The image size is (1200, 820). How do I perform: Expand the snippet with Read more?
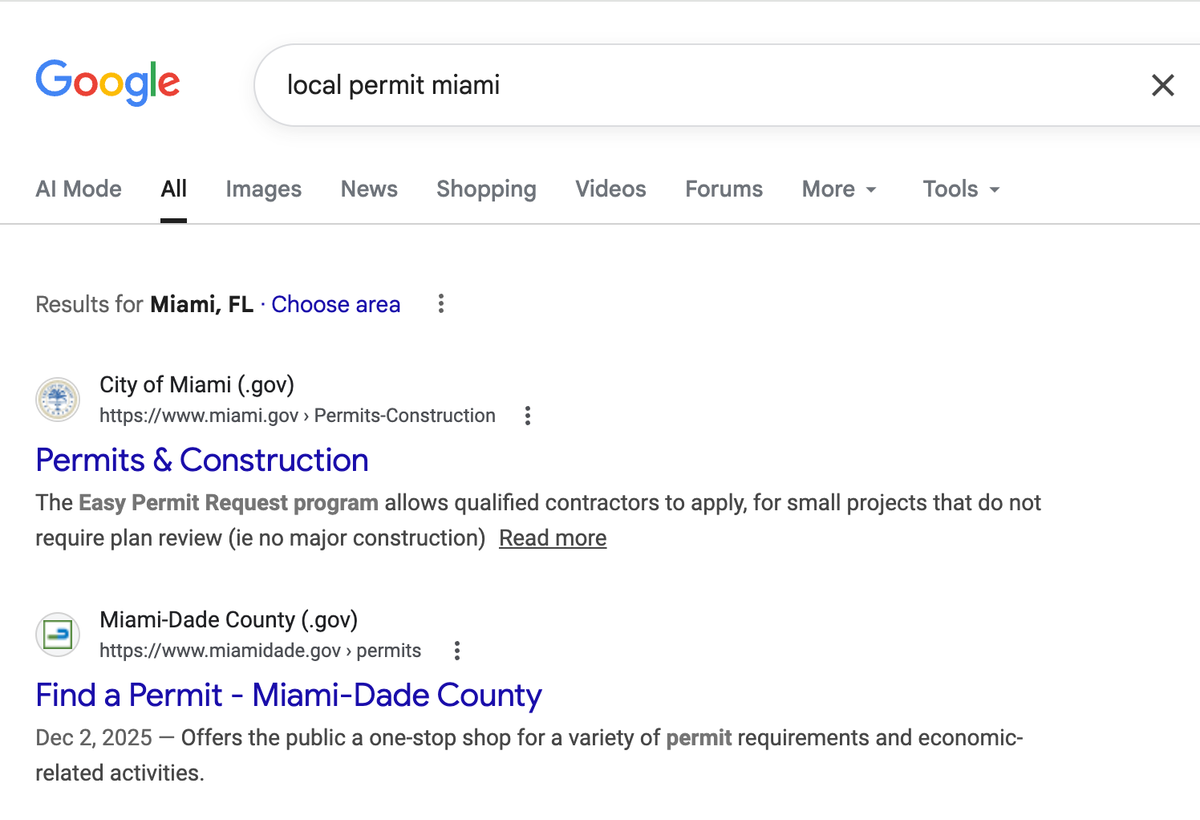(552, 537)
